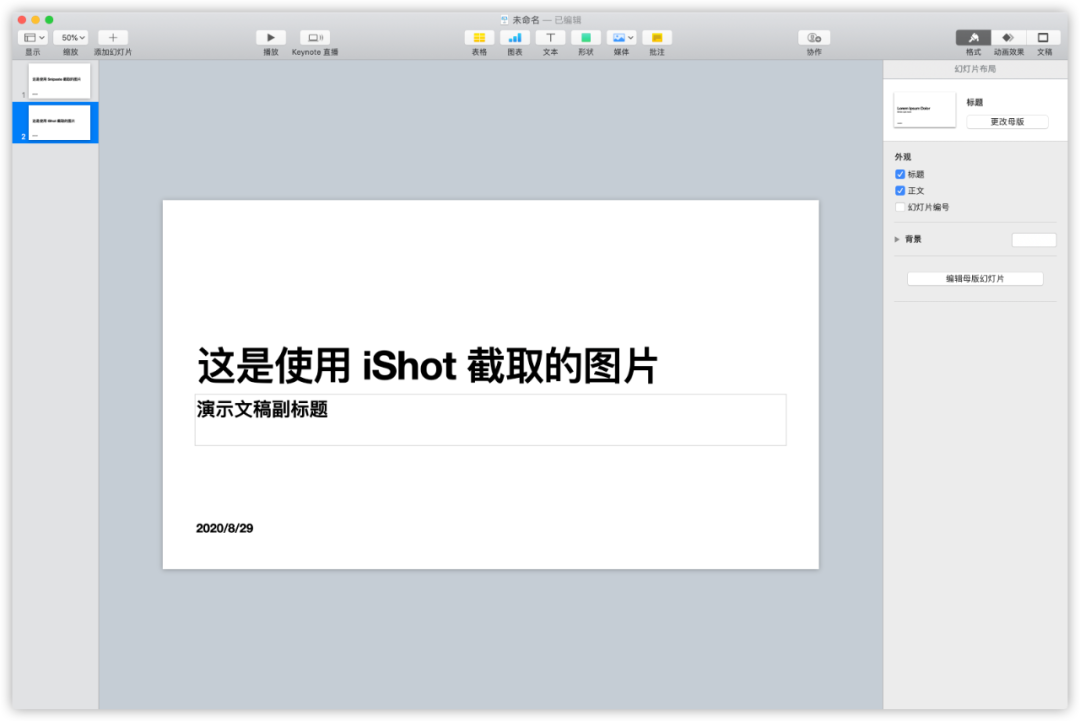Expand the 背景 background section
1080x721 pixels.
pyautogui.click(x=897, y=239)
